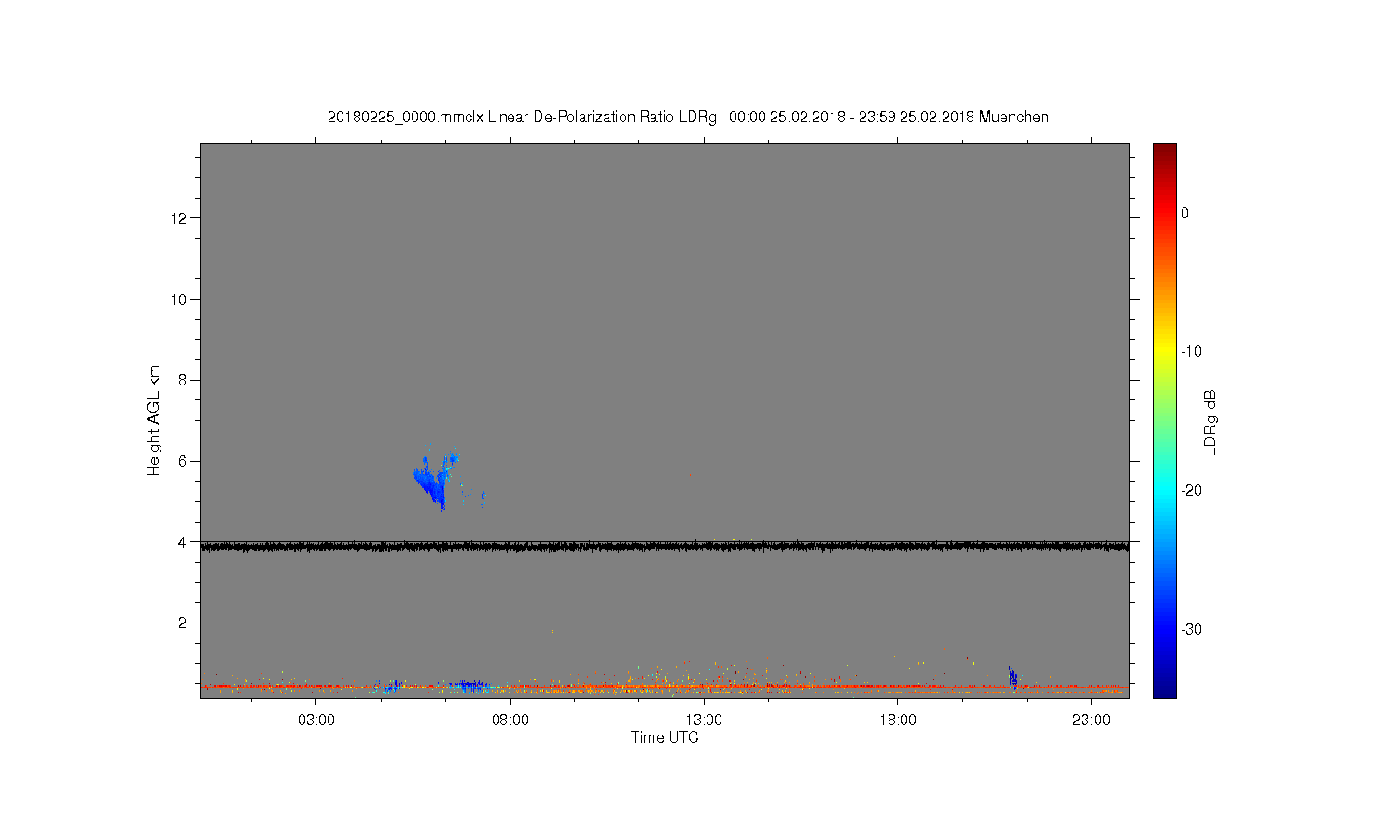Click the colorbar value -20

(x=1191, y=491)
